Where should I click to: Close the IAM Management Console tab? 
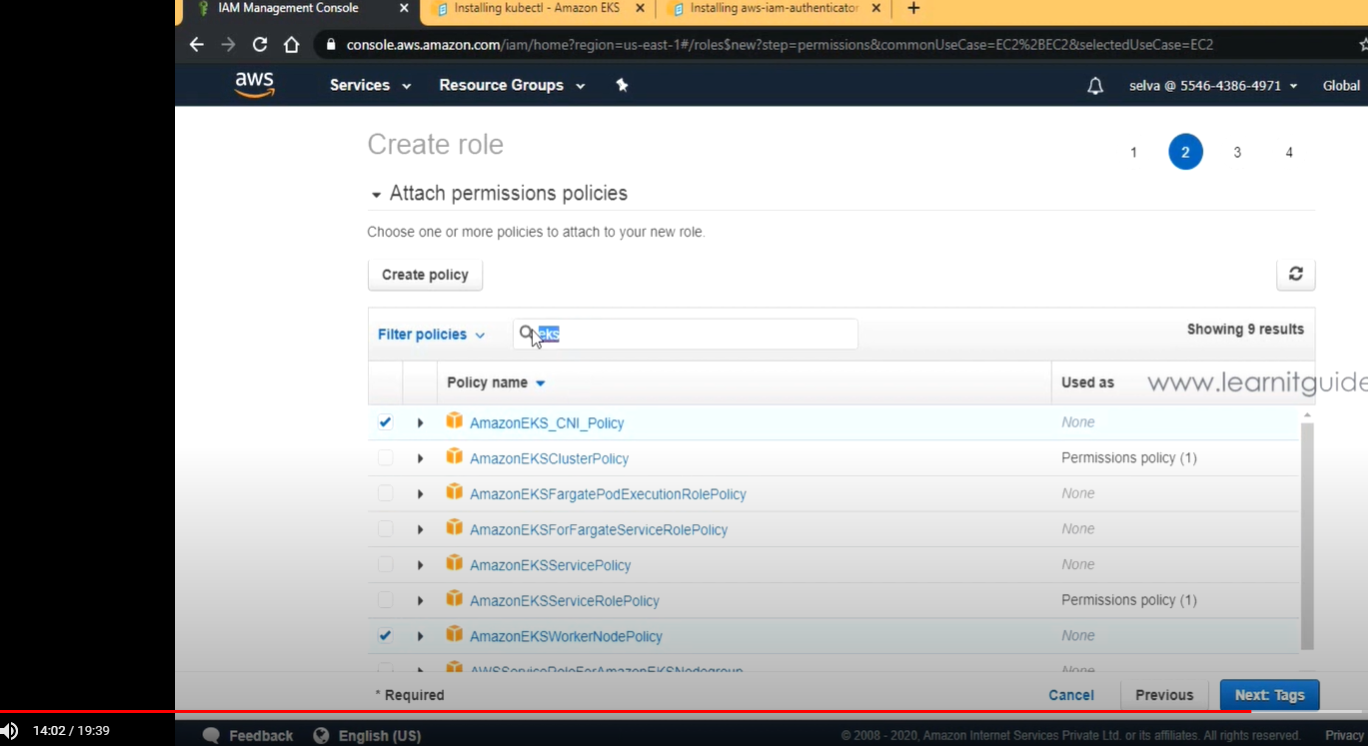404,8
